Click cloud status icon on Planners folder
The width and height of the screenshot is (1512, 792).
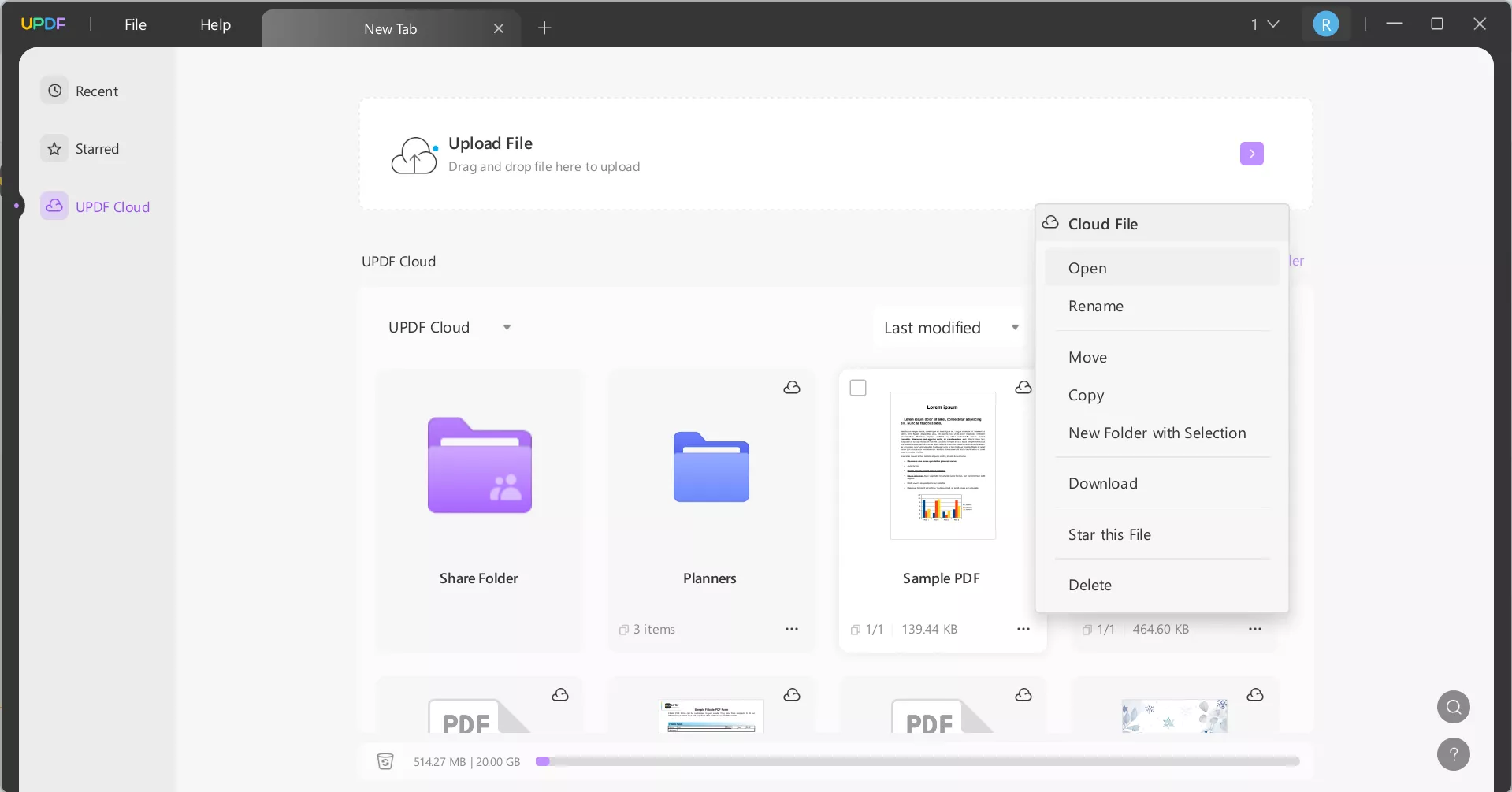tap(792, 387)
